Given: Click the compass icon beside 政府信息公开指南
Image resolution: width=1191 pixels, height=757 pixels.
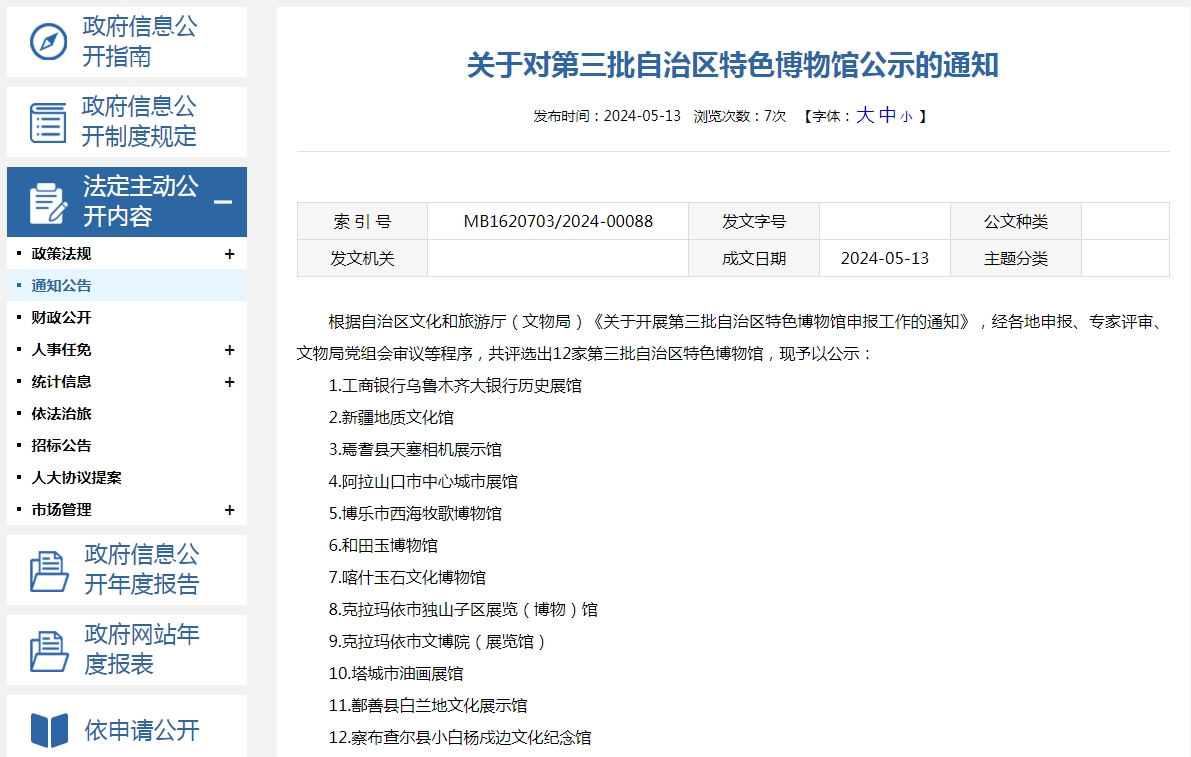Looking at the screenshot, I should (x=49, y=42).
